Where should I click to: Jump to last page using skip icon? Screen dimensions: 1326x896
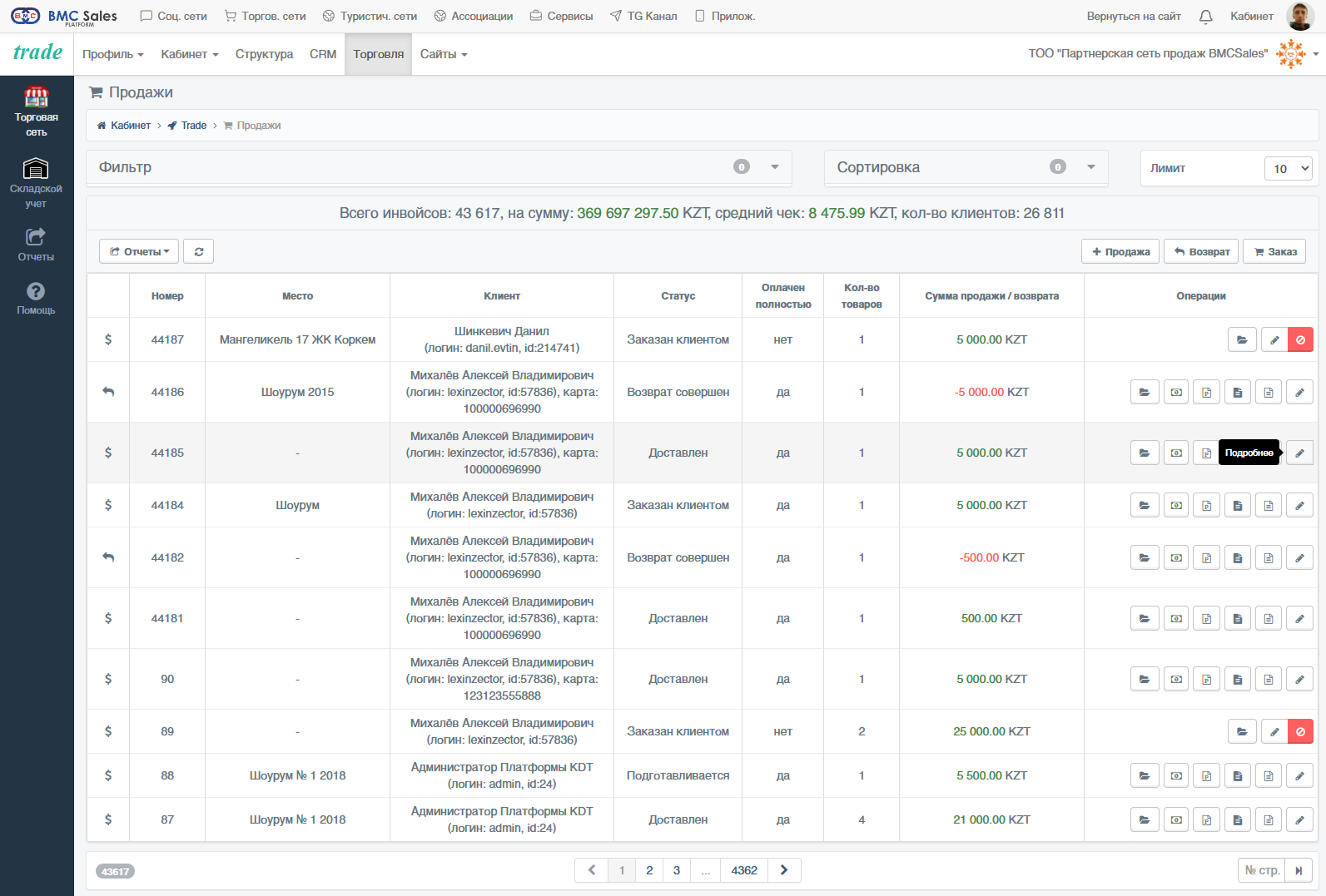tap(1299, 870)
